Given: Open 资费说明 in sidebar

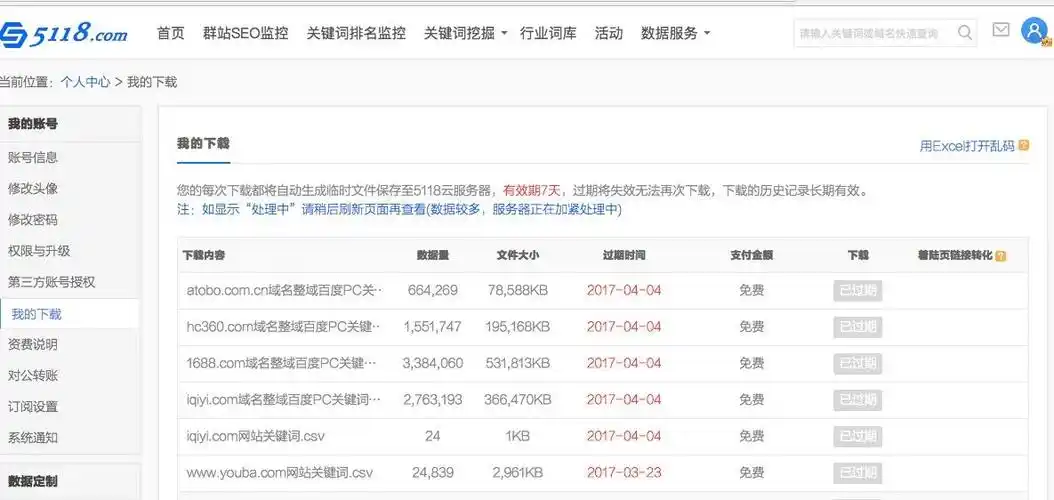Looking at the screenshot, I should pyautogui.click(x=33, y=345).
